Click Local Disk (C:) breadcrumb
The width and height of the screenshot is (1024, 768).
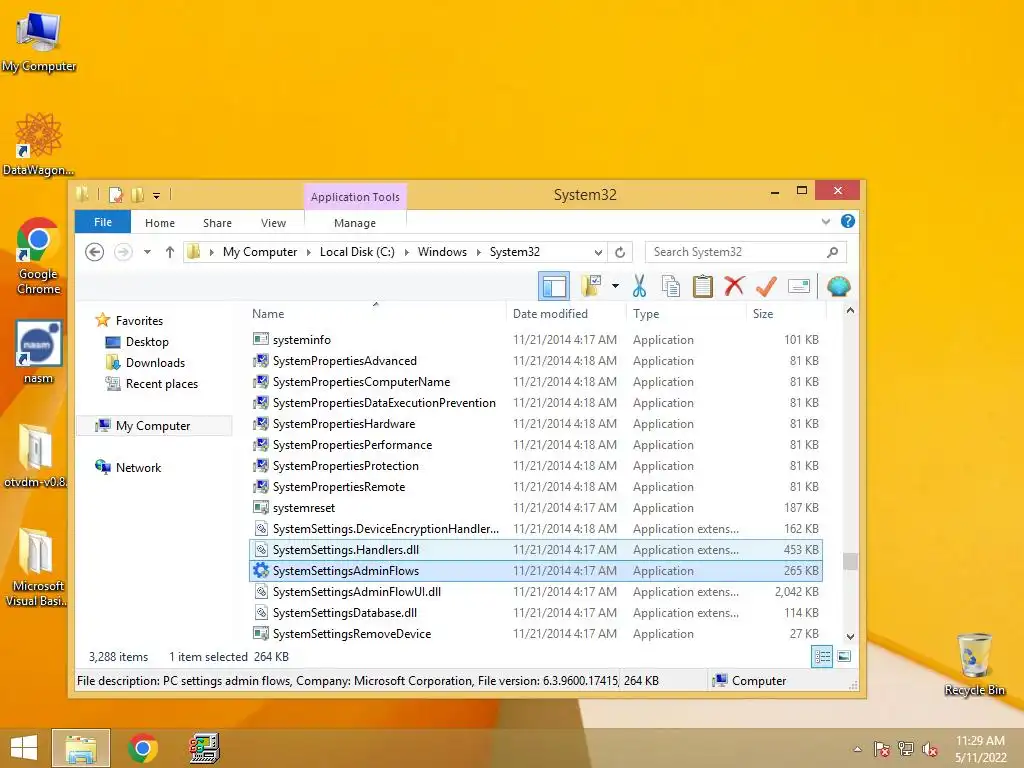point(357,252)
